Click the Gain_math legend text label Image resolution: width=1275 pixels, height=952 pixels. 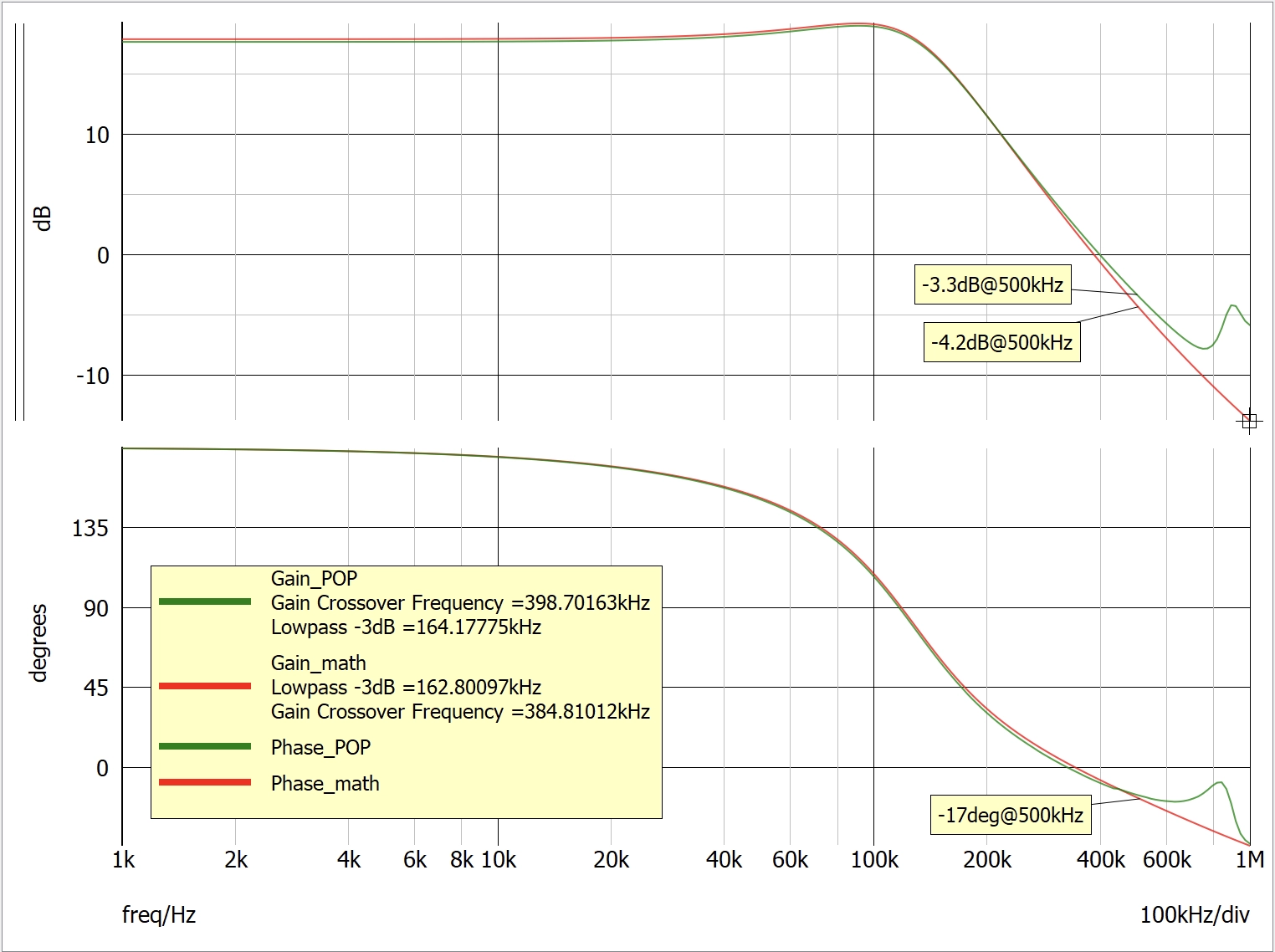click(x=318, y=663)
